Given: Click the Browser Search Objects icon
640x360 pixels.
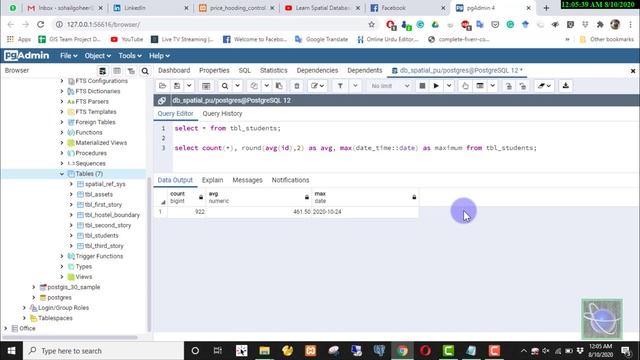Looking at the screenshot, I should pos(145,71).
